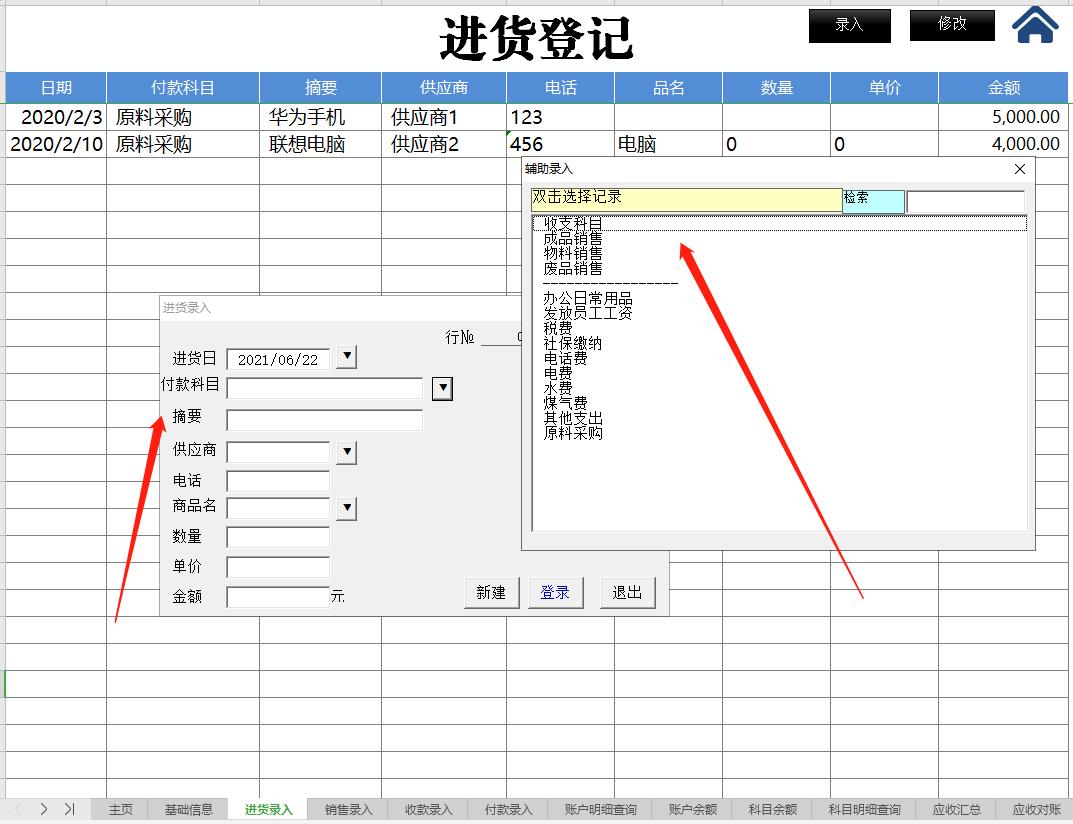Open the 商品名 dropdown in the form
Screen dimensions: 1073x824
(x=346, y=508)
